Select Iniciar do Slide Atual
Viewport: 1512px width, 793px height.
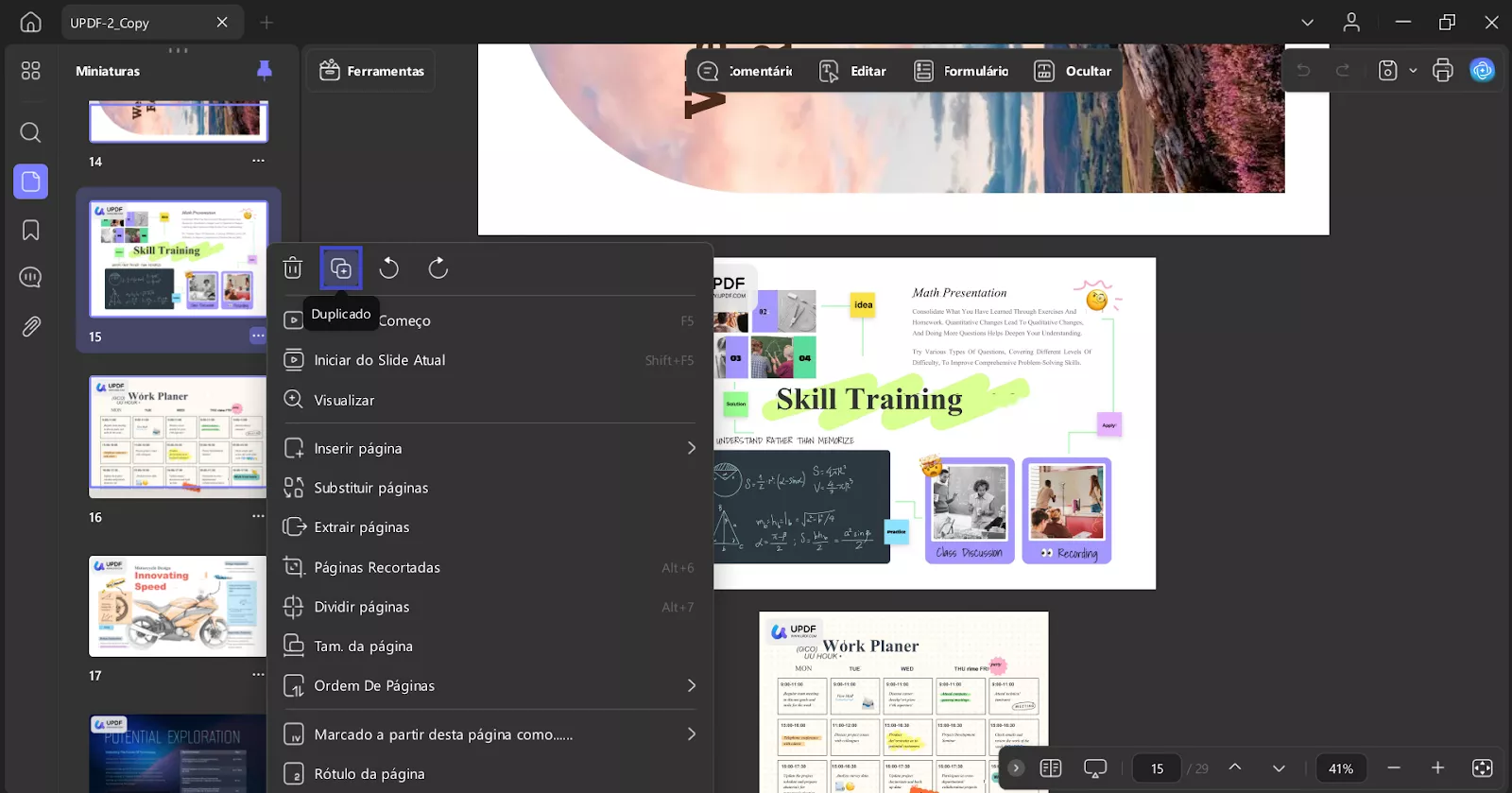(x=490, y=360)
